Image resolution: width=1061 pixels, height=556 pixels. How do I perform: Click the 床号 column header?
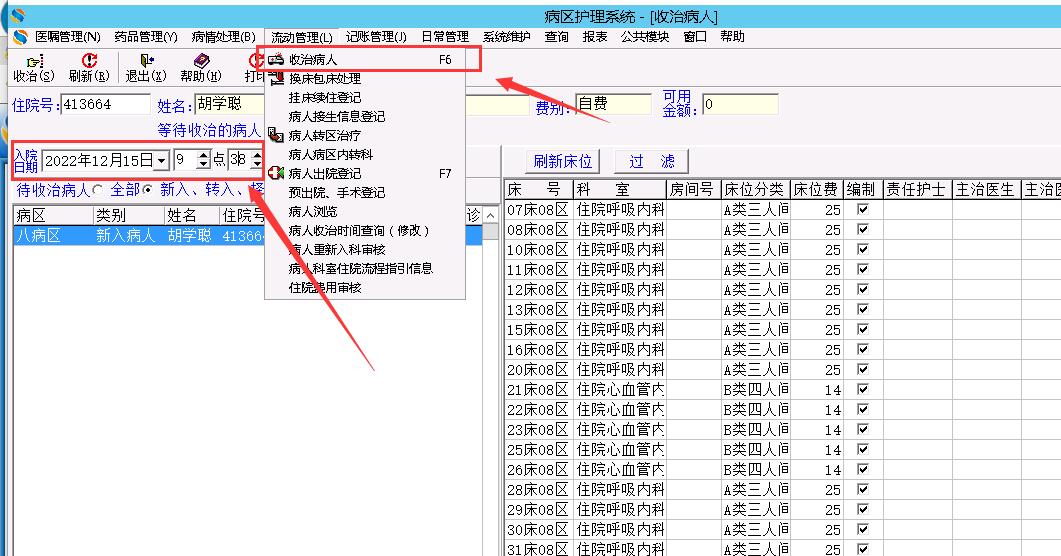click(539, 189)
